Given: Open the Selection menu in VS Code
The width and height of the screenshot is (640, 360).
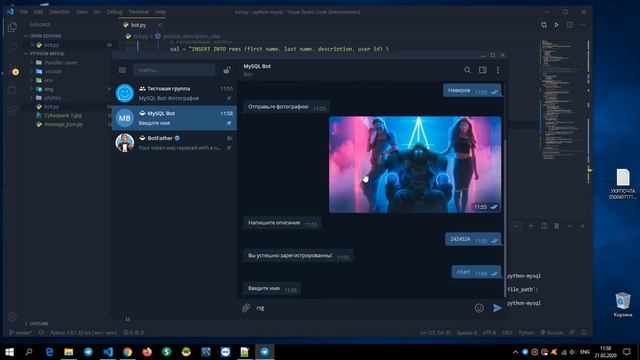Looking at the screenshot, I should (60, 12).
